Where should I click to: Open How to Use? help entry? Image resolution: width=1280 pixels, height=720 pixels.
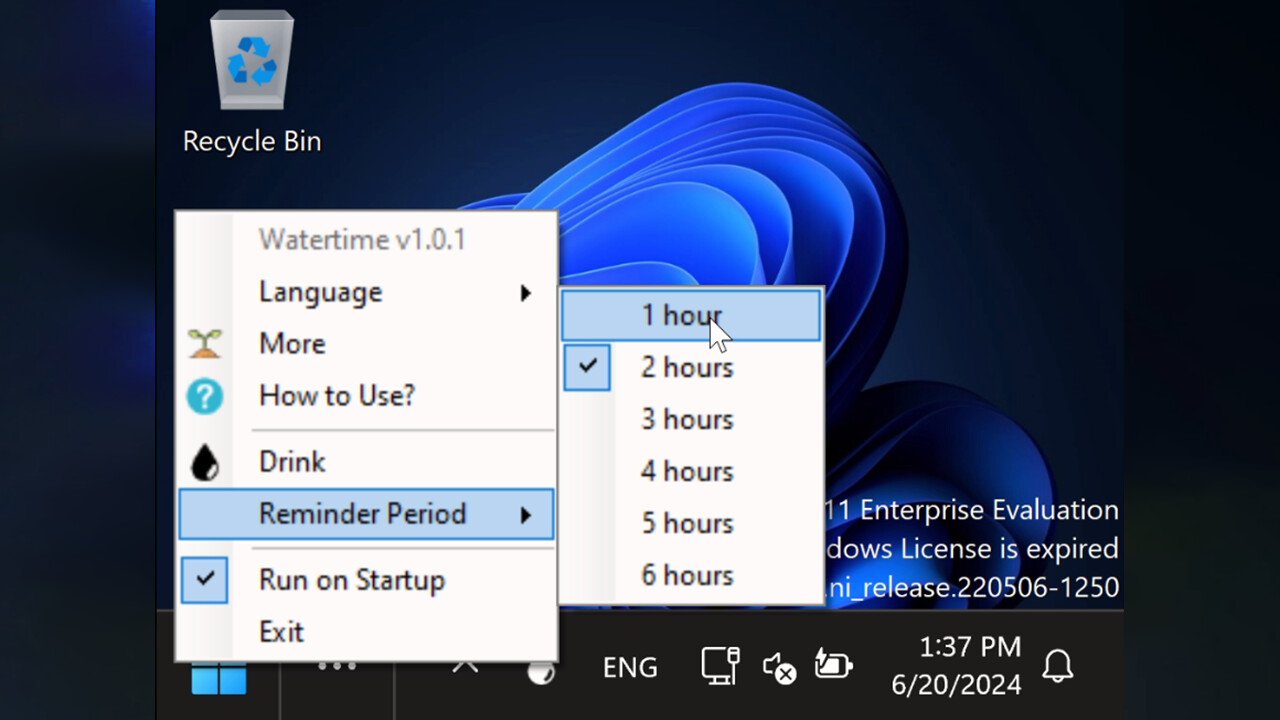coord(336,395)
